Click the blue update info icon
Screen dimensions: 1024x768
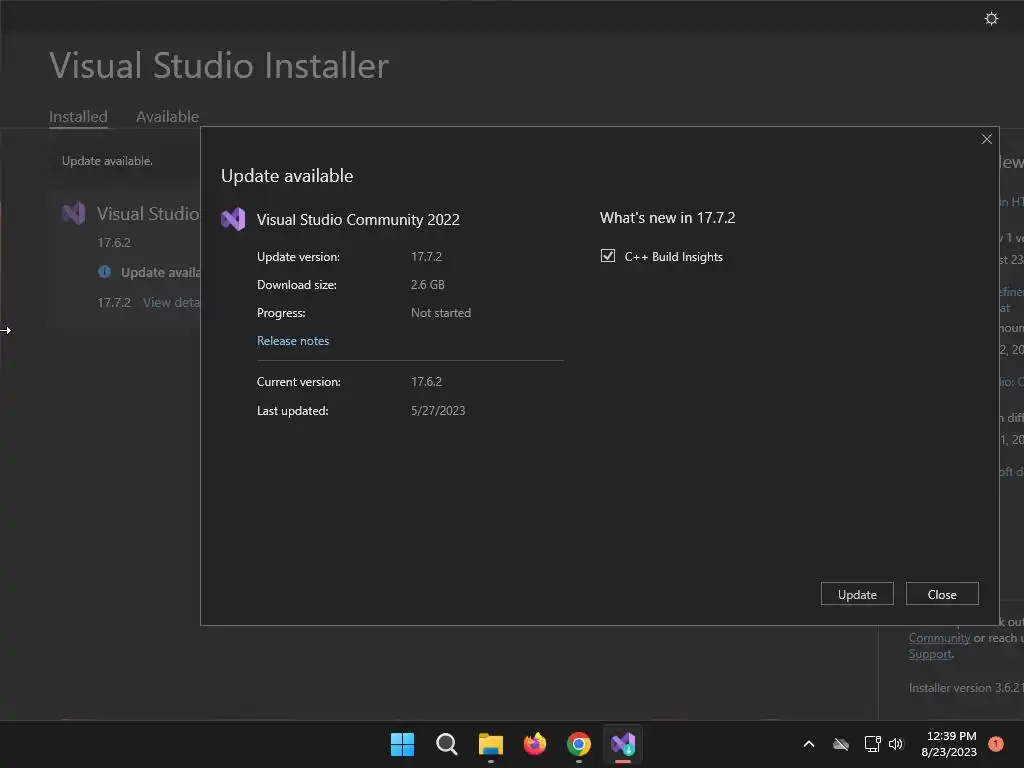click(104, 272)
